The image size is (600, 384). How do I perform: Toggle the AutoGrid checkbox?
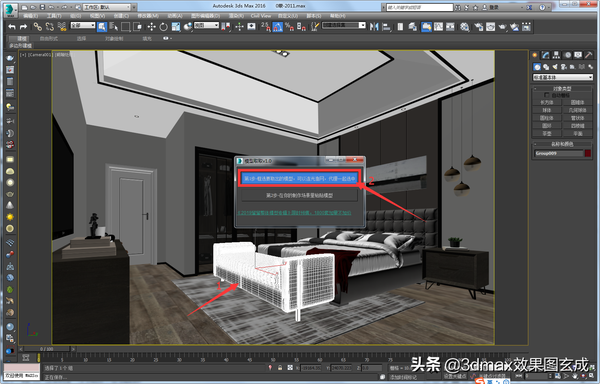546,95
